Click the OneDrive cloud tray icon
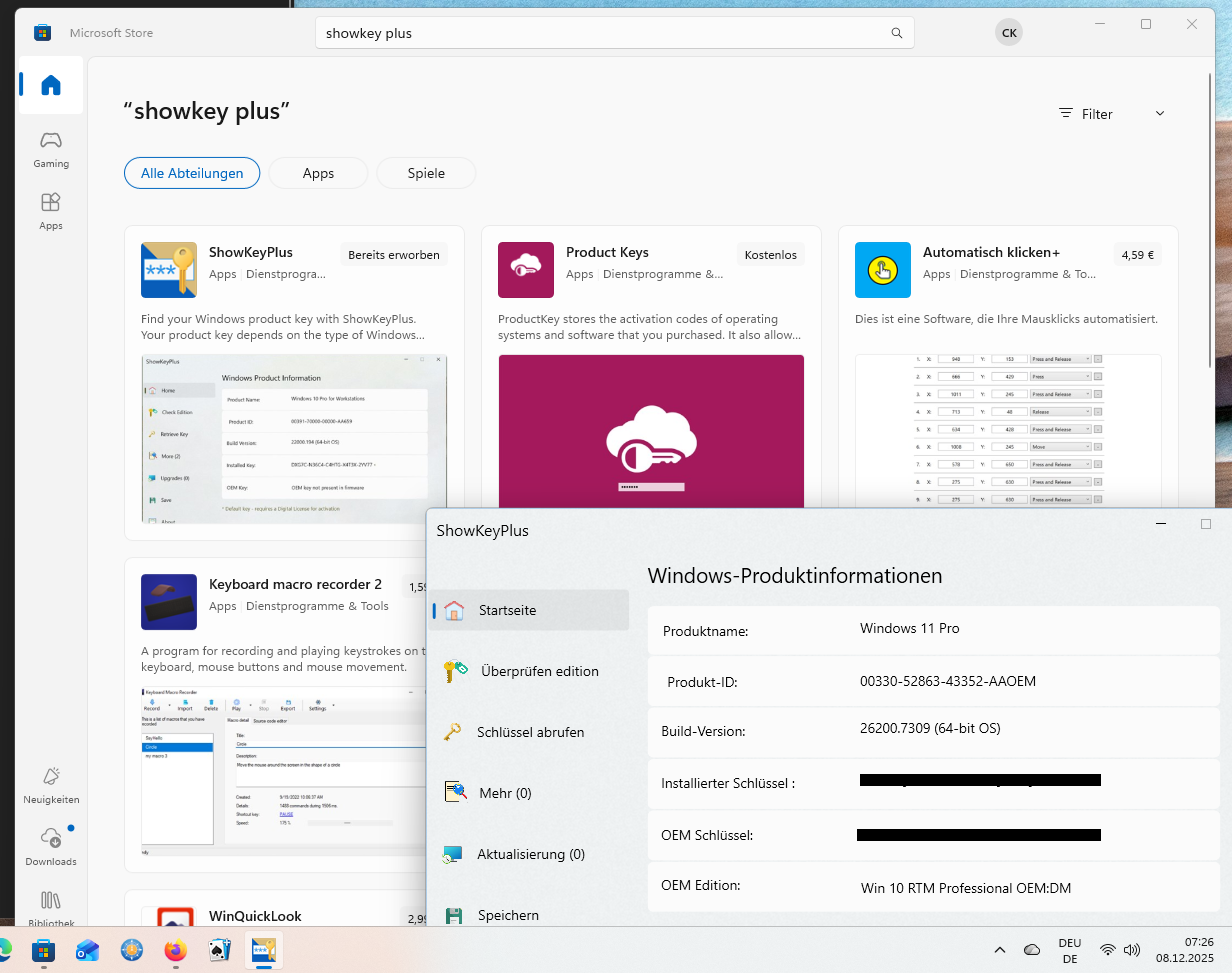 click(1032, 950)
